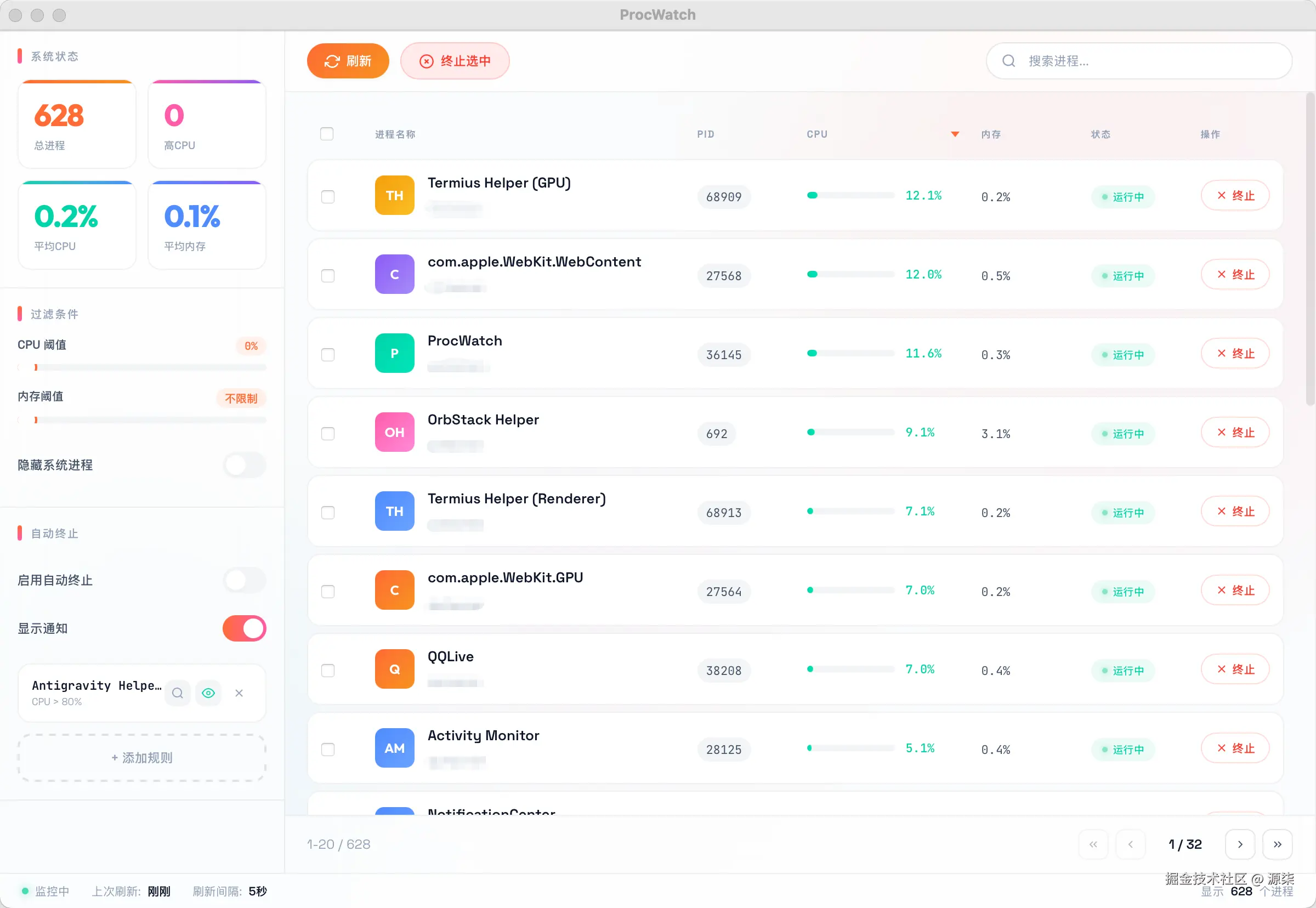Check the select-all checkbox in the table header
This screenshot has height=908, width=1316.
[x=327, y=134]
